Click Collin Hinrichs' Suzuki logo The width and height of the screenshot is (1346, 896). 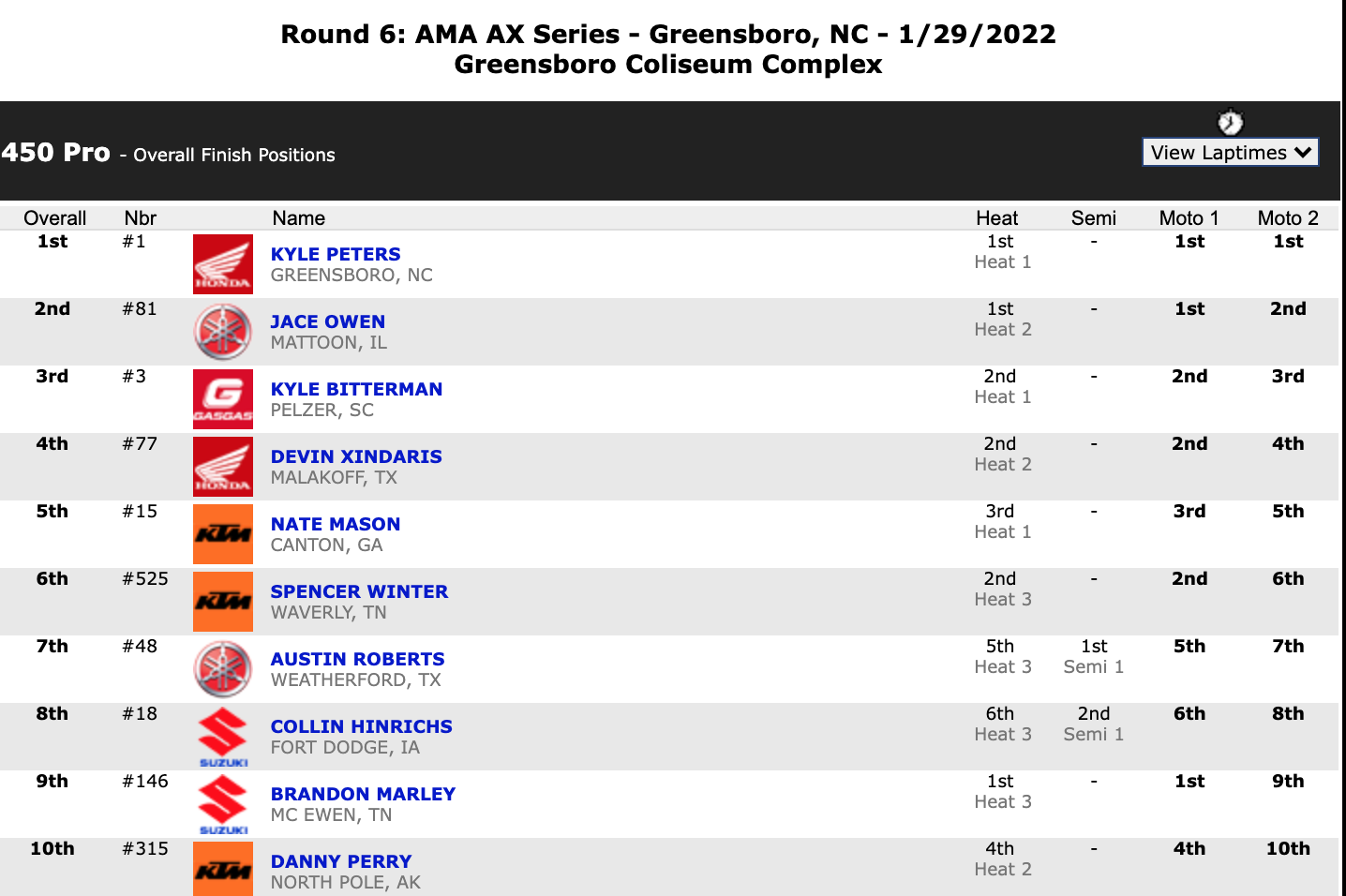[223, 737]
